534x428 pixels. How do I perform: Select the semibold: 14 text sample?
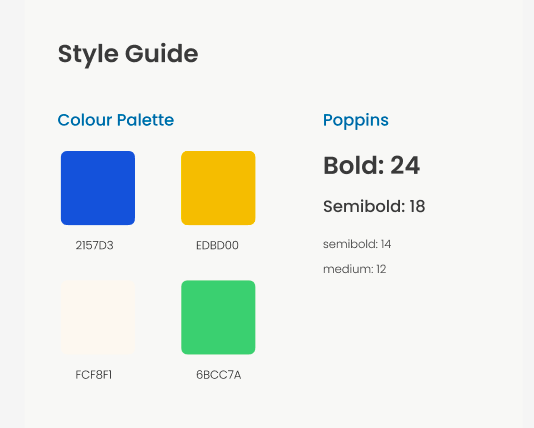click(357, 244)
